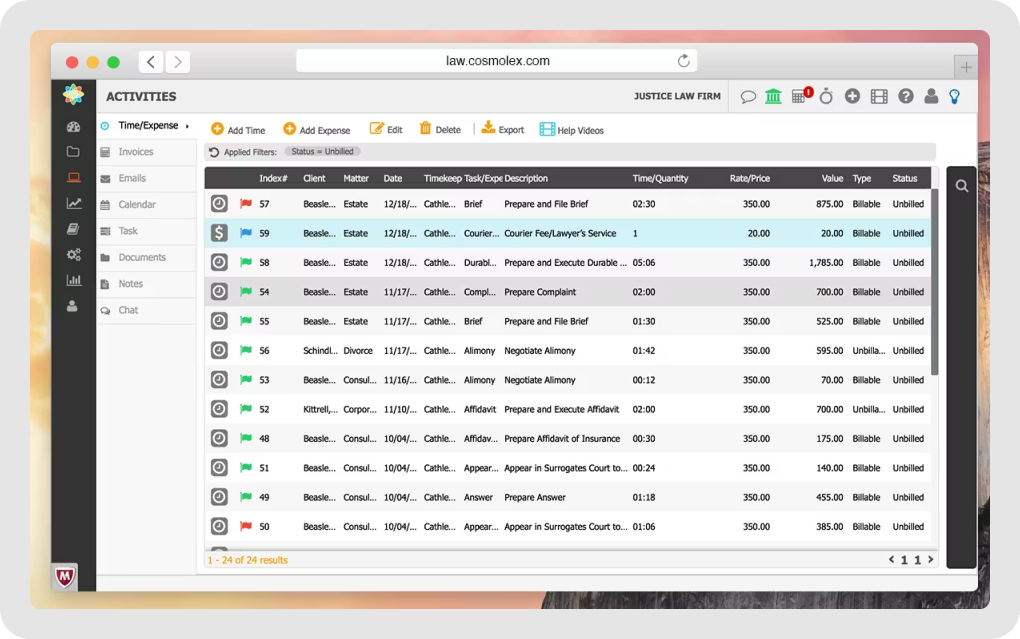Open the Documents section
The width and height of the screenshot is (1020, 639).
tap(146, 258)
